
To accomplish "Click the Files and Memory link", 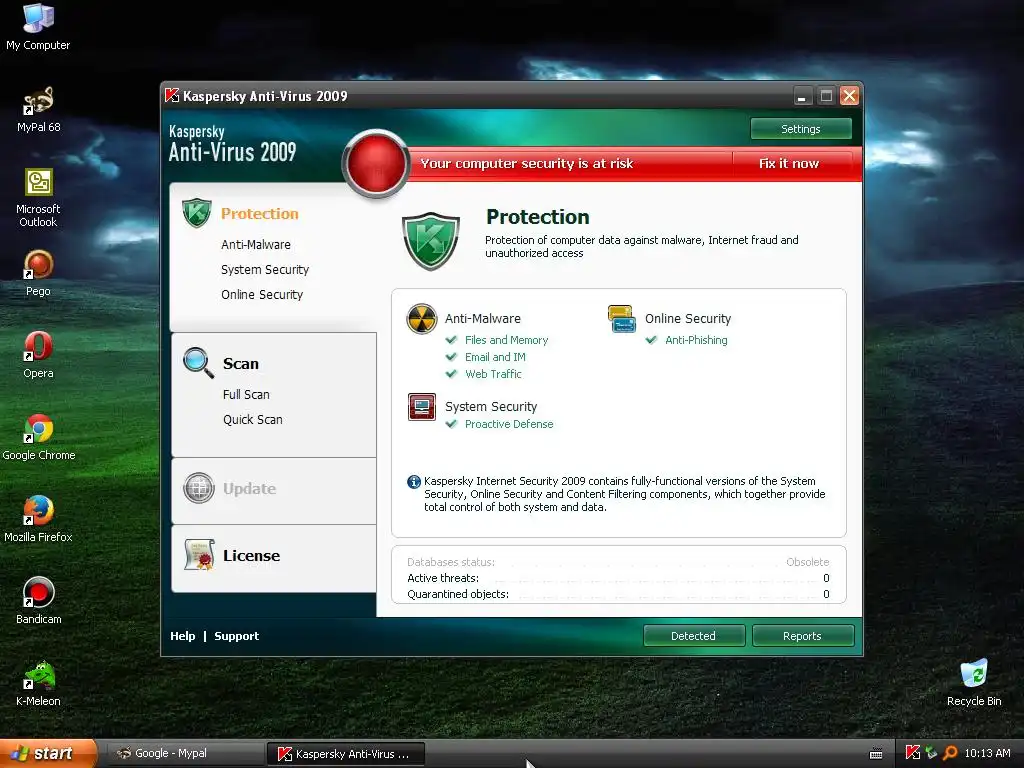I will pyautogui.click(x=506, y=340).
